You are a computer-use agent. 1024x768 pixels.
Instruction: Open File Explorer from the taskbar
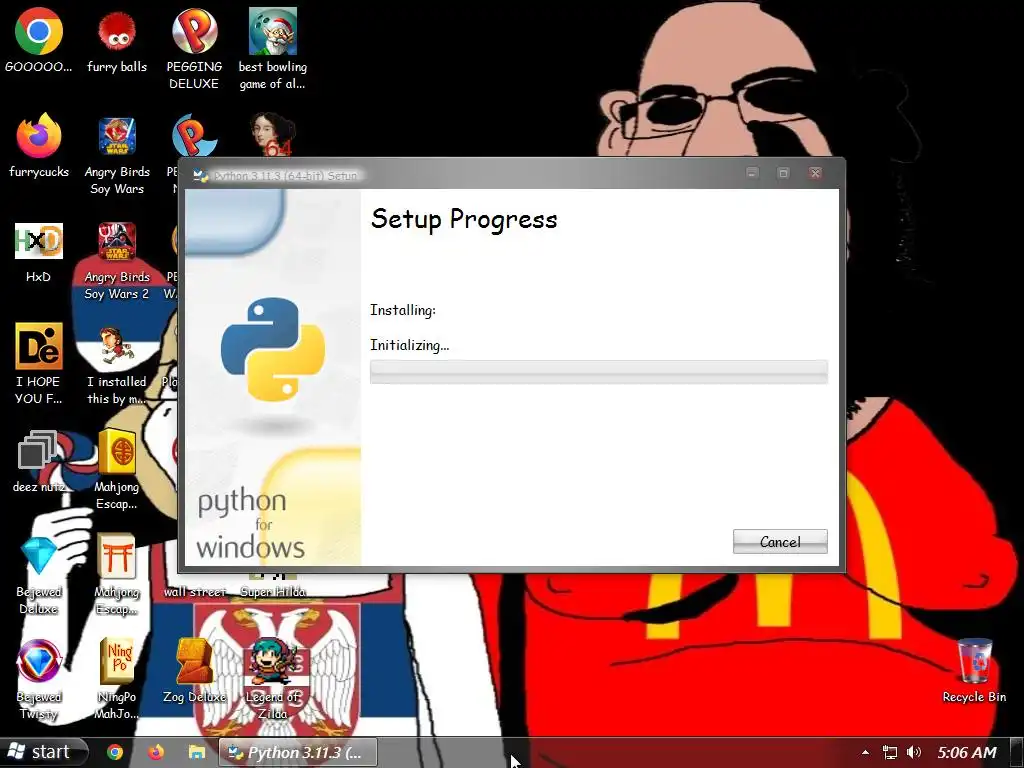pyautogui.click(x=197, y=752)
